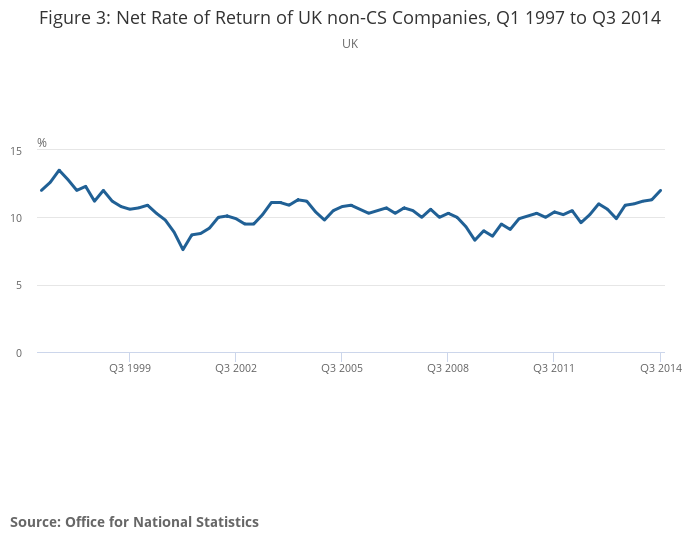This screenshot has height=549, width=700.
Task: Select the Q3 2011 x-axis label
Action: (554, 368)
